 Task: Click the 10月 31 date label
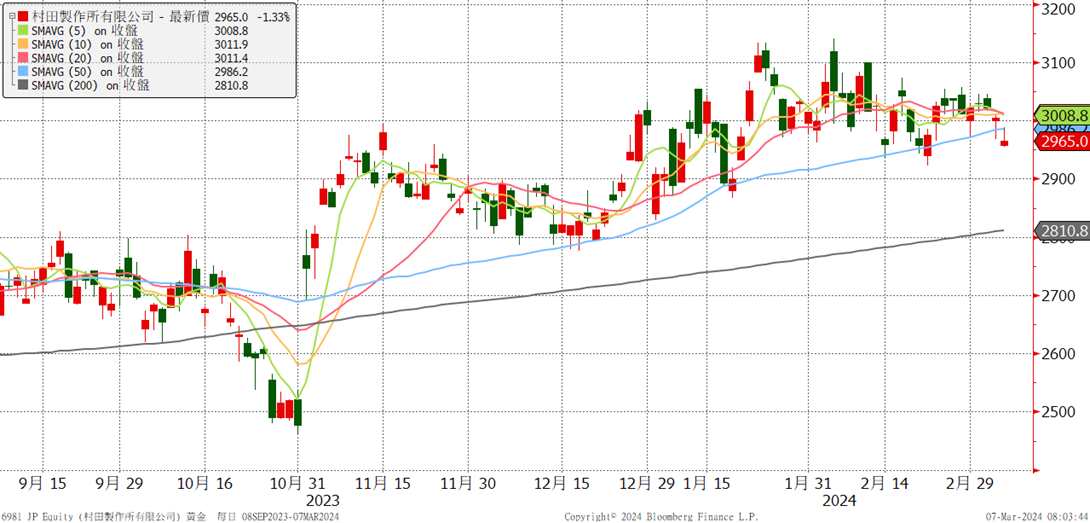click(298, 484)
